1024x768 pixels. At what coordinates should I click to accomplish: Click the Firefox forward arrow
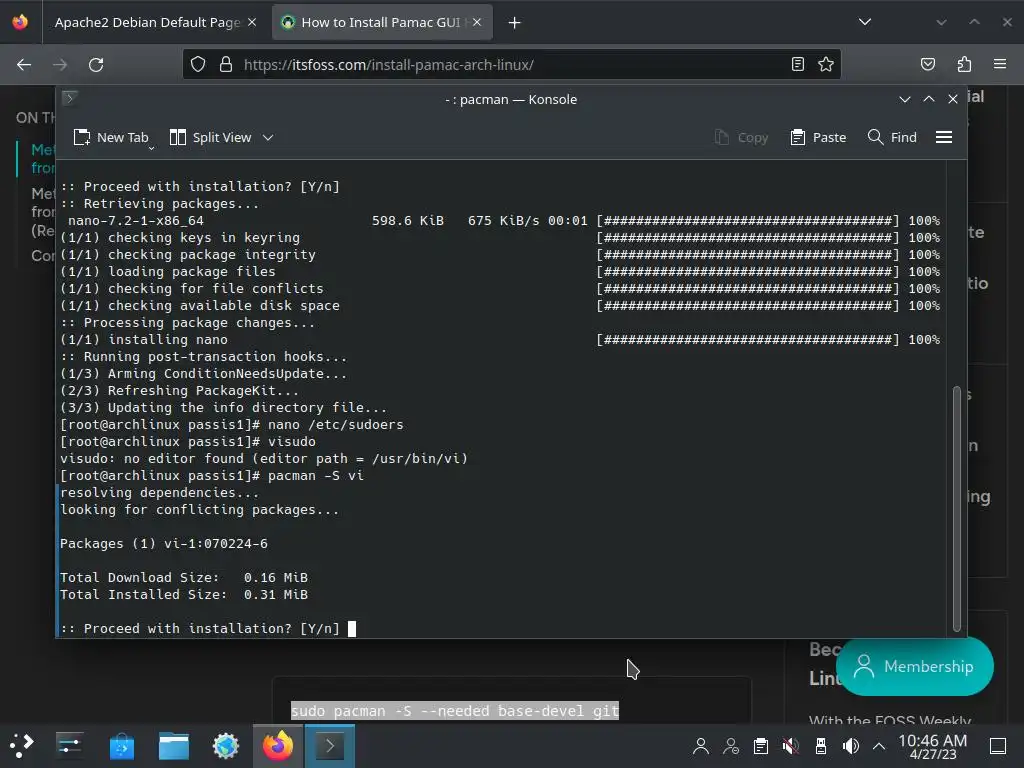(x=60, y=65)
